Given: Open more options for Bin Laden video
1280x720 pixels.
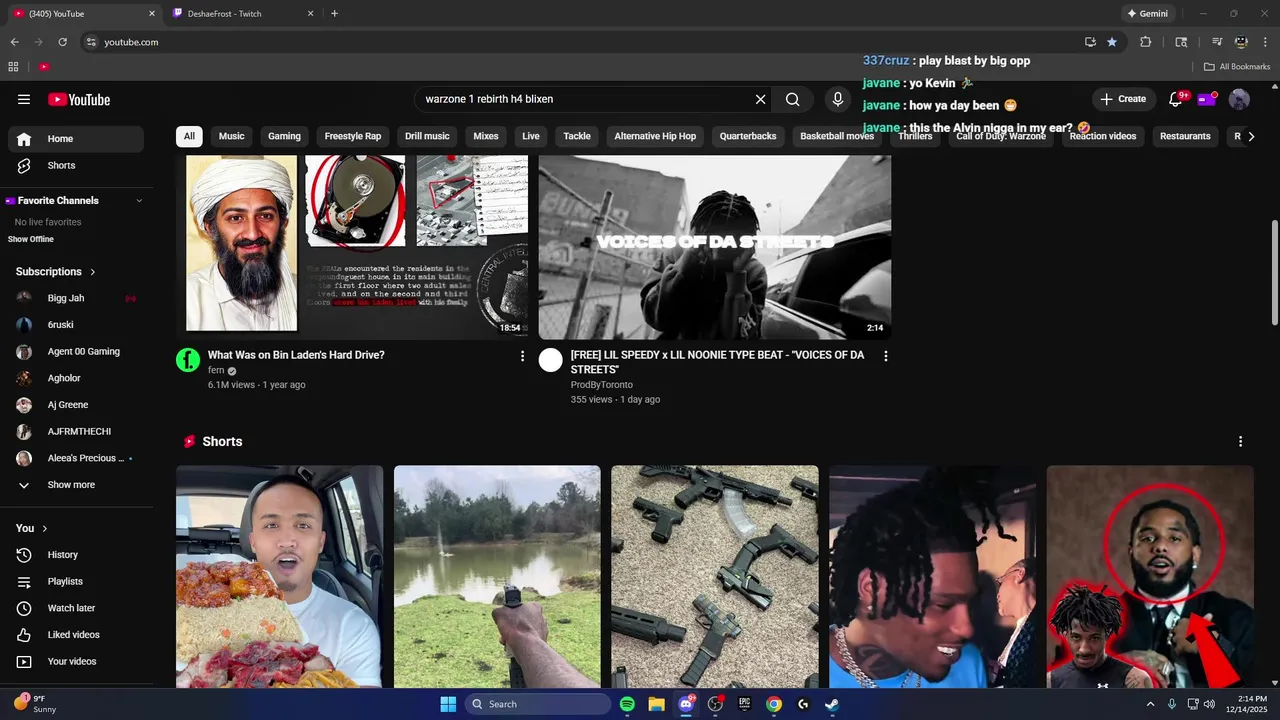Looking at the screenshot, I should pos(522,356).
